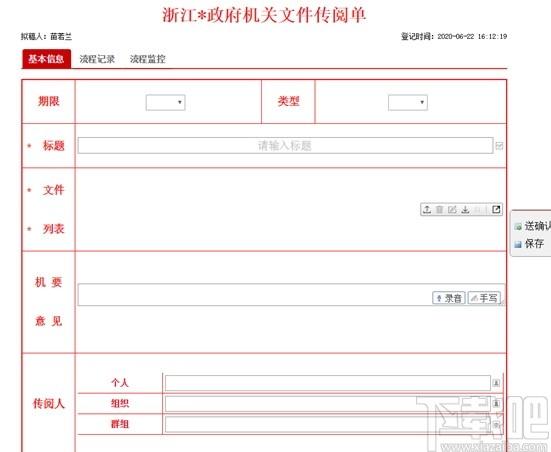
Task: Switch to the 流程记录 tab
Action: tap(97, 59)
